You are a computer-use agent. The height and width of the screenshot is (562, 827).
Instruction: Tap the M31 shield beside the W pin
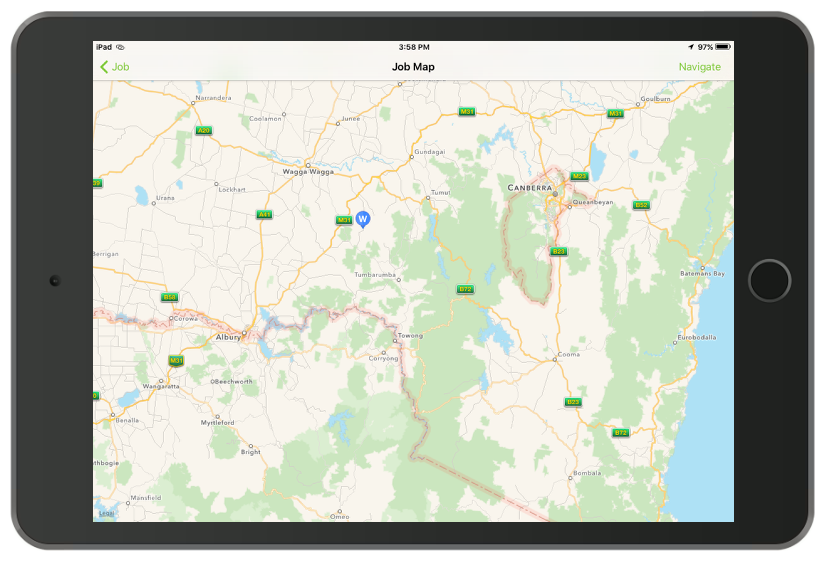pyautogui.click(x=344, y=220)
